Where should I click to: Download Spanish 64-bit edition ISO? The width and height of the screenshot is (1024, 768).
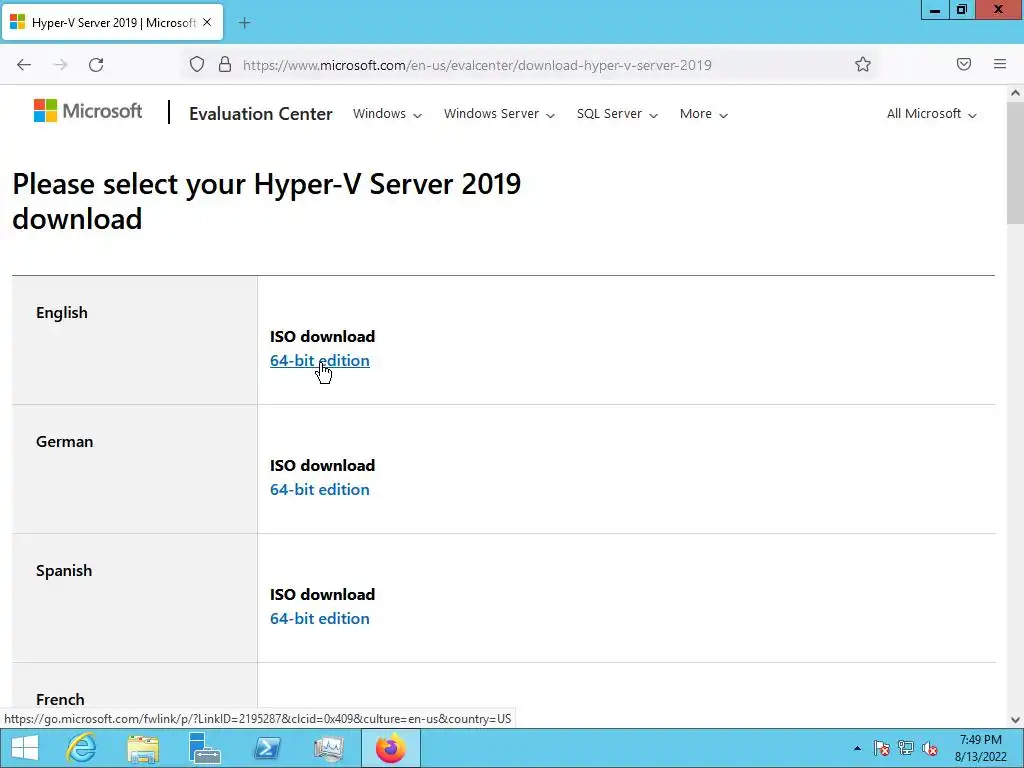tap(319, 618)
